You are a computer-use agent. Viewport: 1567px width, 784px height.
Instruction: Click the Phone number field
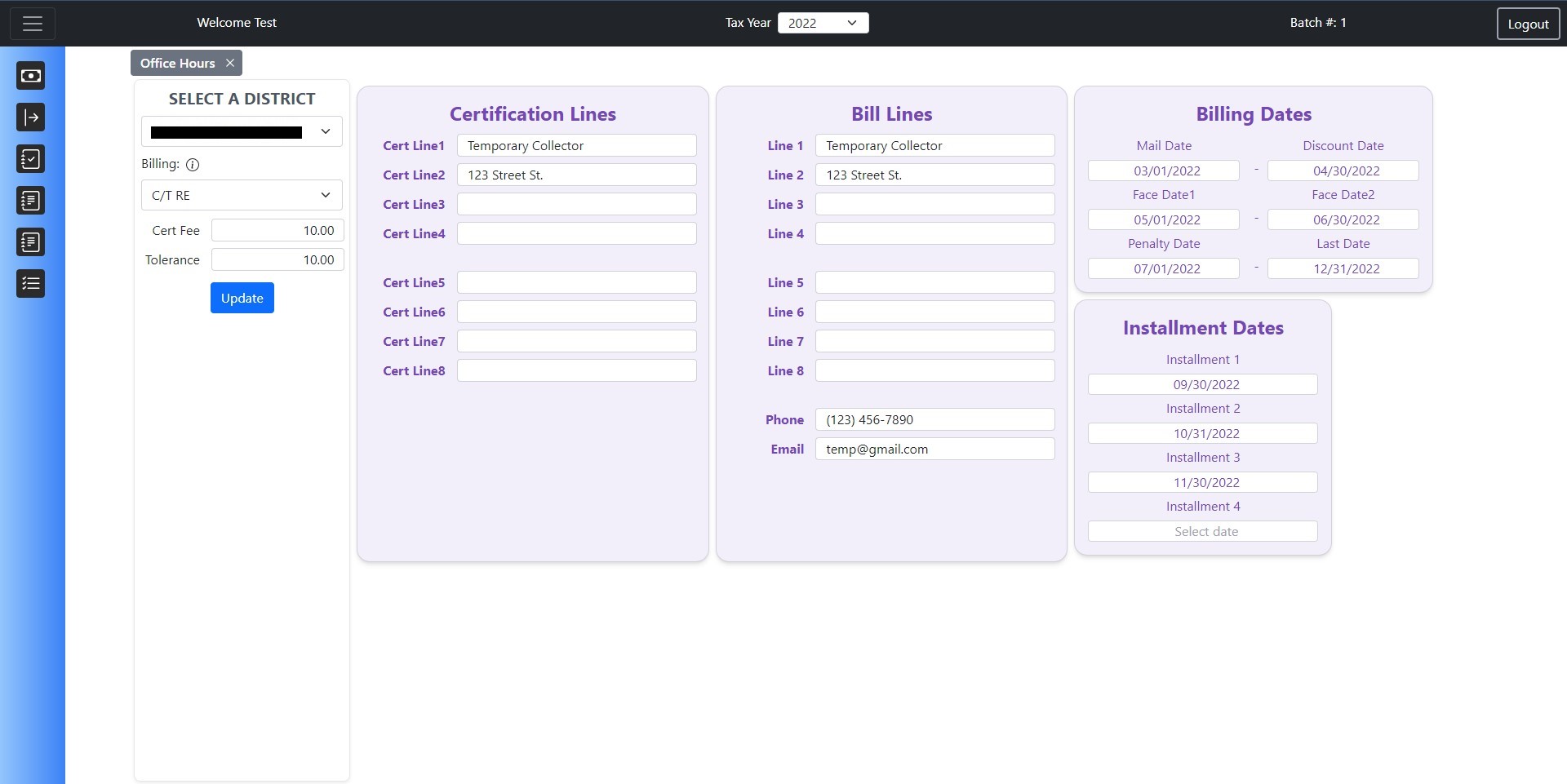[x=935, y=419]
